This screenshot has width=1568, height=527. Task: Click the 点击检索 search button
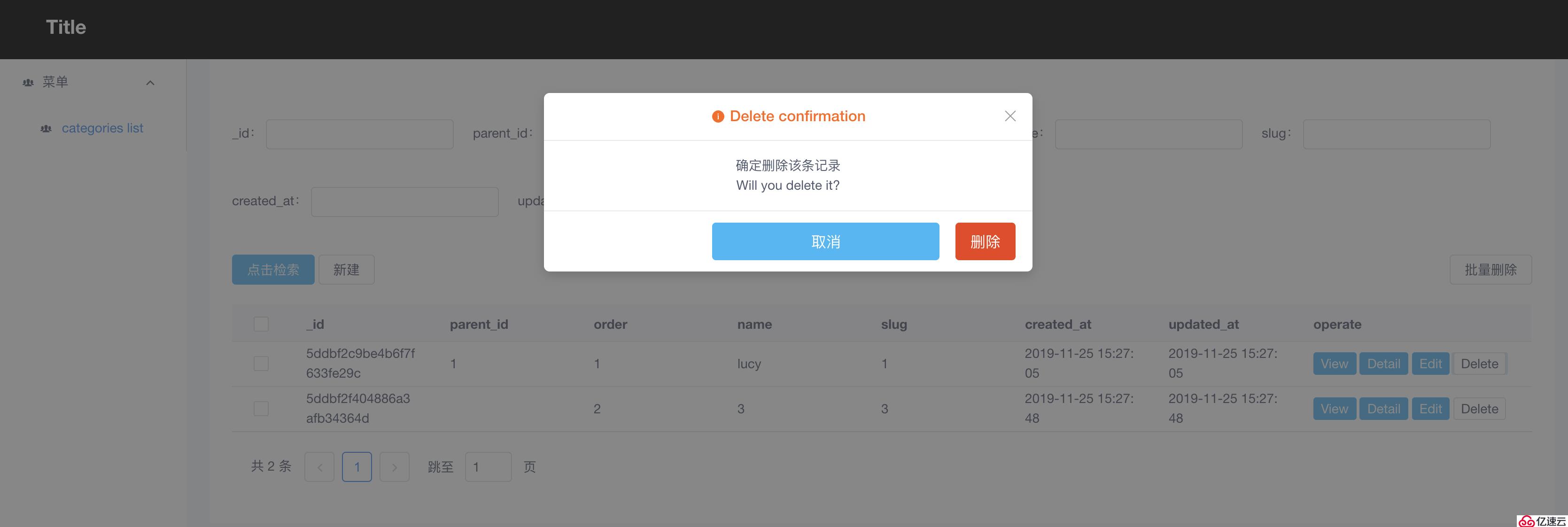(273, 270)
